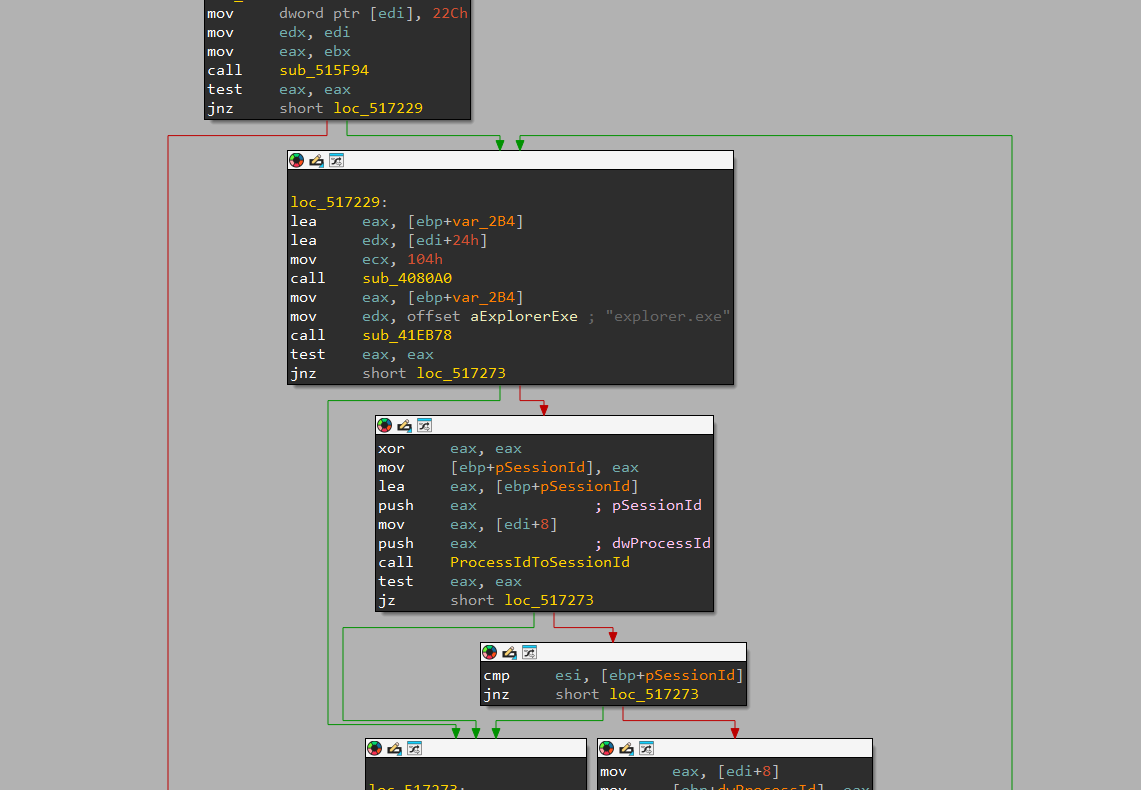
Task: Select pSessionId in cmp esi line
Action: pyautogui.click(x=690, y=676)
